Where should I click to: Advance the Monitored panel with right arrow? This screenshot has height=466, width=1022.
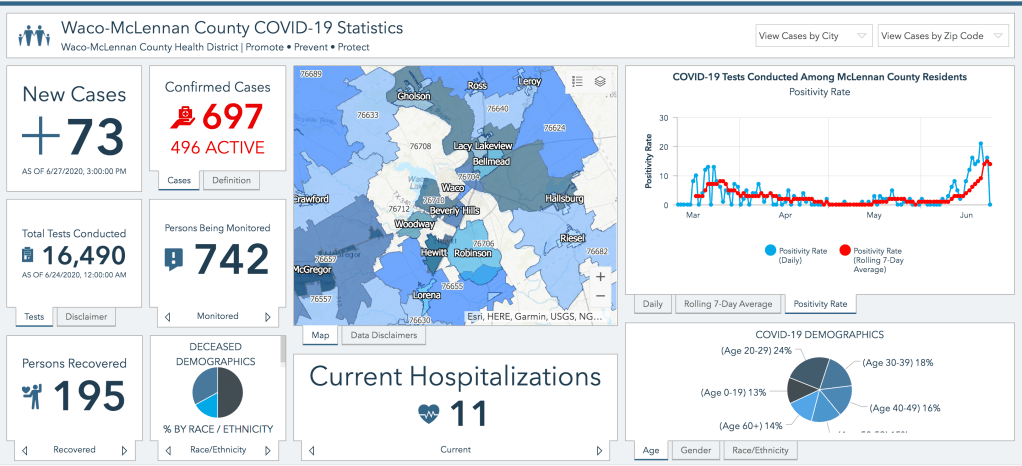coord(267,317)
